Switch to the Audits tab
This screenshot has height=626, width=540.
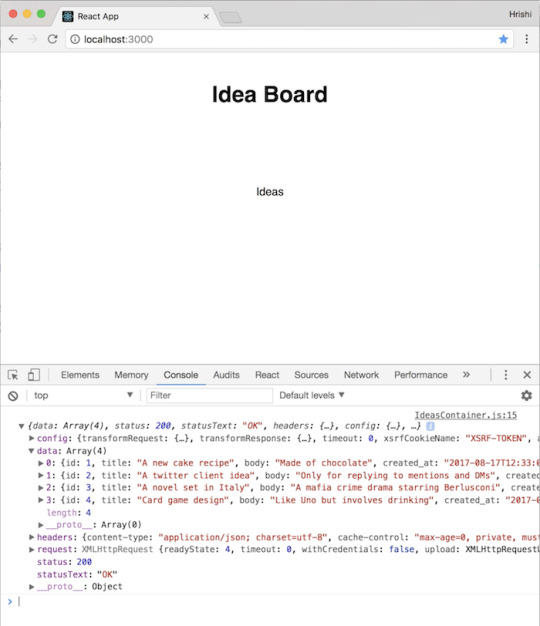pyautogui.click(x=226, y=375)
